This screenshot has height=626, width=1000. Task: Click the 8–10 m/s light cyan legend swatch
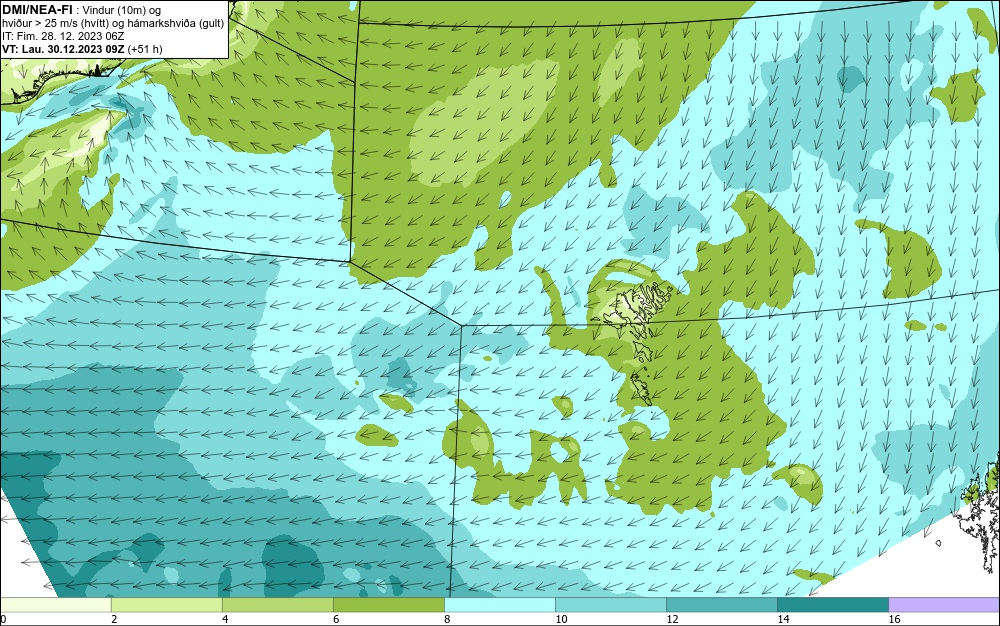tap(499, 604)
